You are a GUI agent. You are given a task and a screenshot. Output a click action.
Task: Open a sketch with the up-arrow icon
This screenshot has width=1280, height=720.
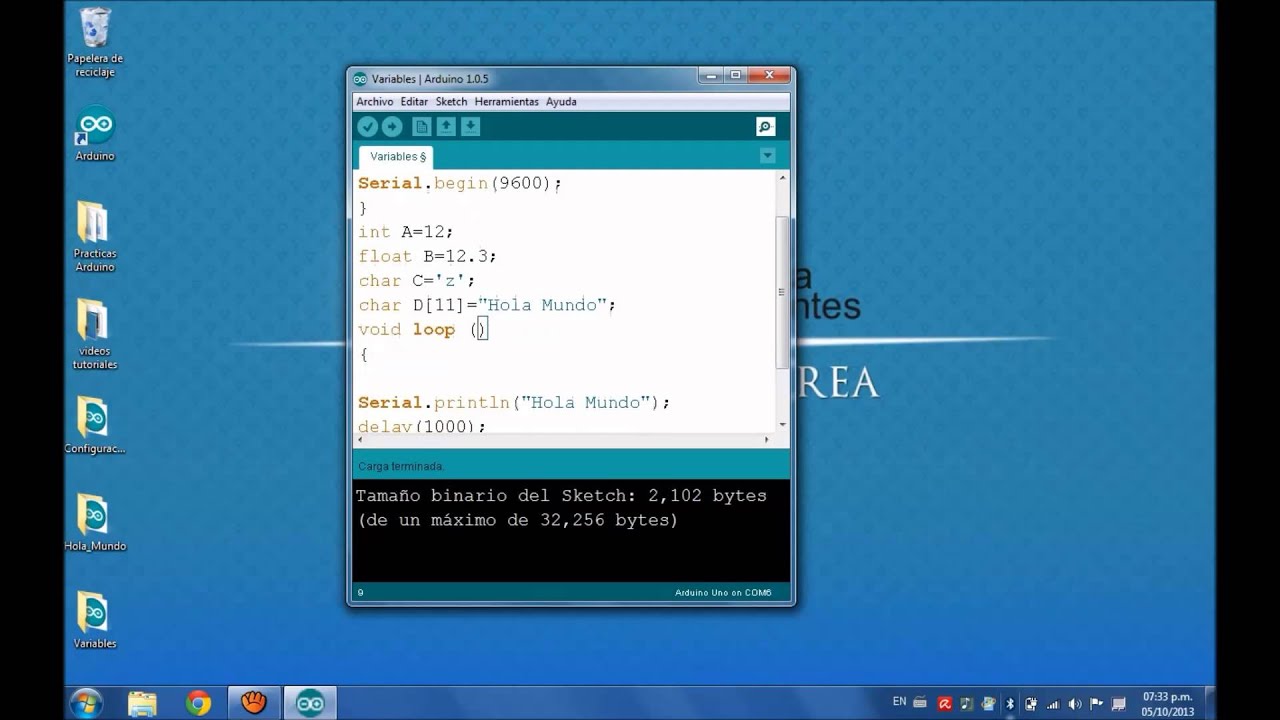[x=446, y=126]
